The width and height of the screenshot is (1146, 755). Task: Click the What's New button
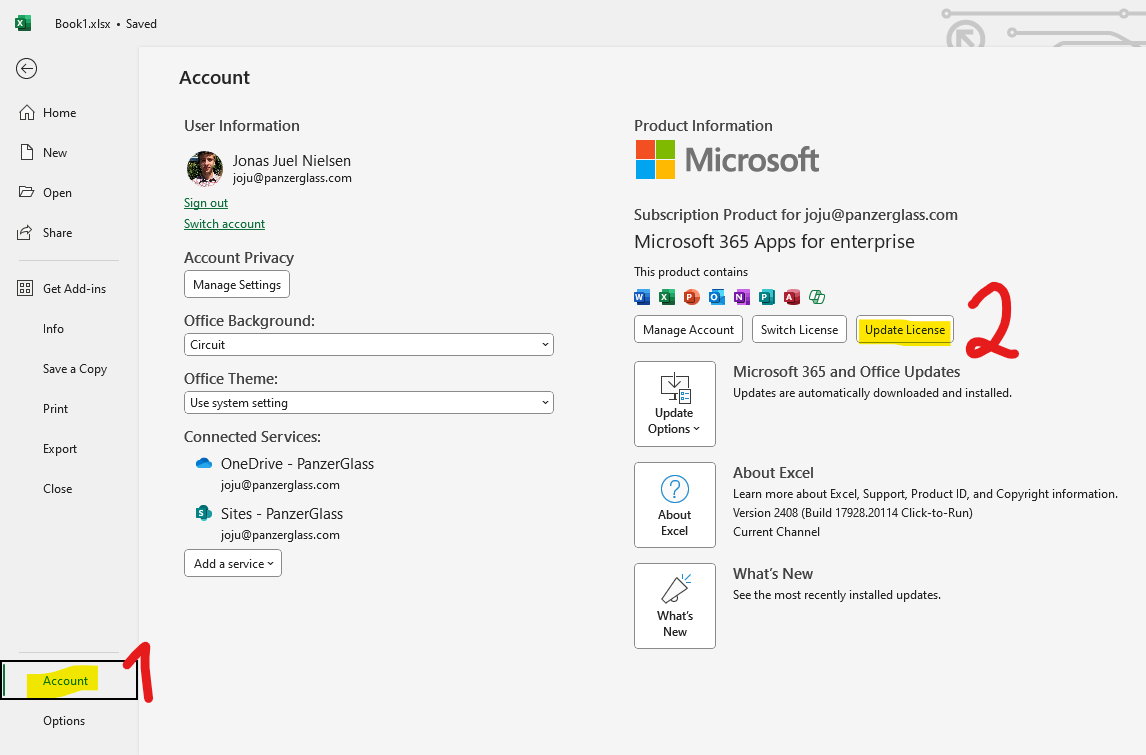click(675, 605)
